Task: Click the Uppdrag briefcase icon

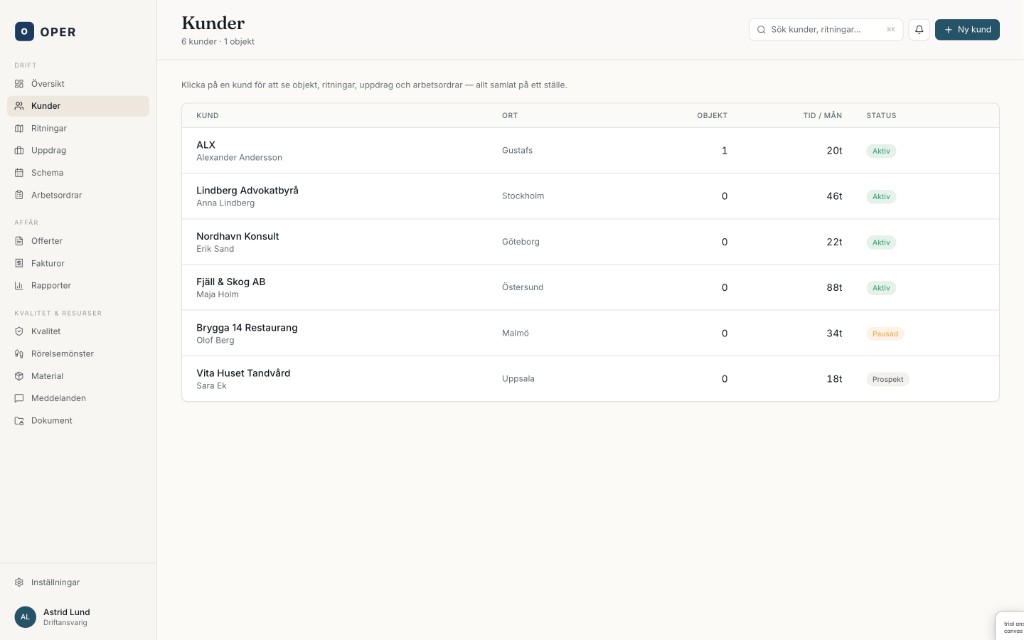Action: [x=19, y=150]
